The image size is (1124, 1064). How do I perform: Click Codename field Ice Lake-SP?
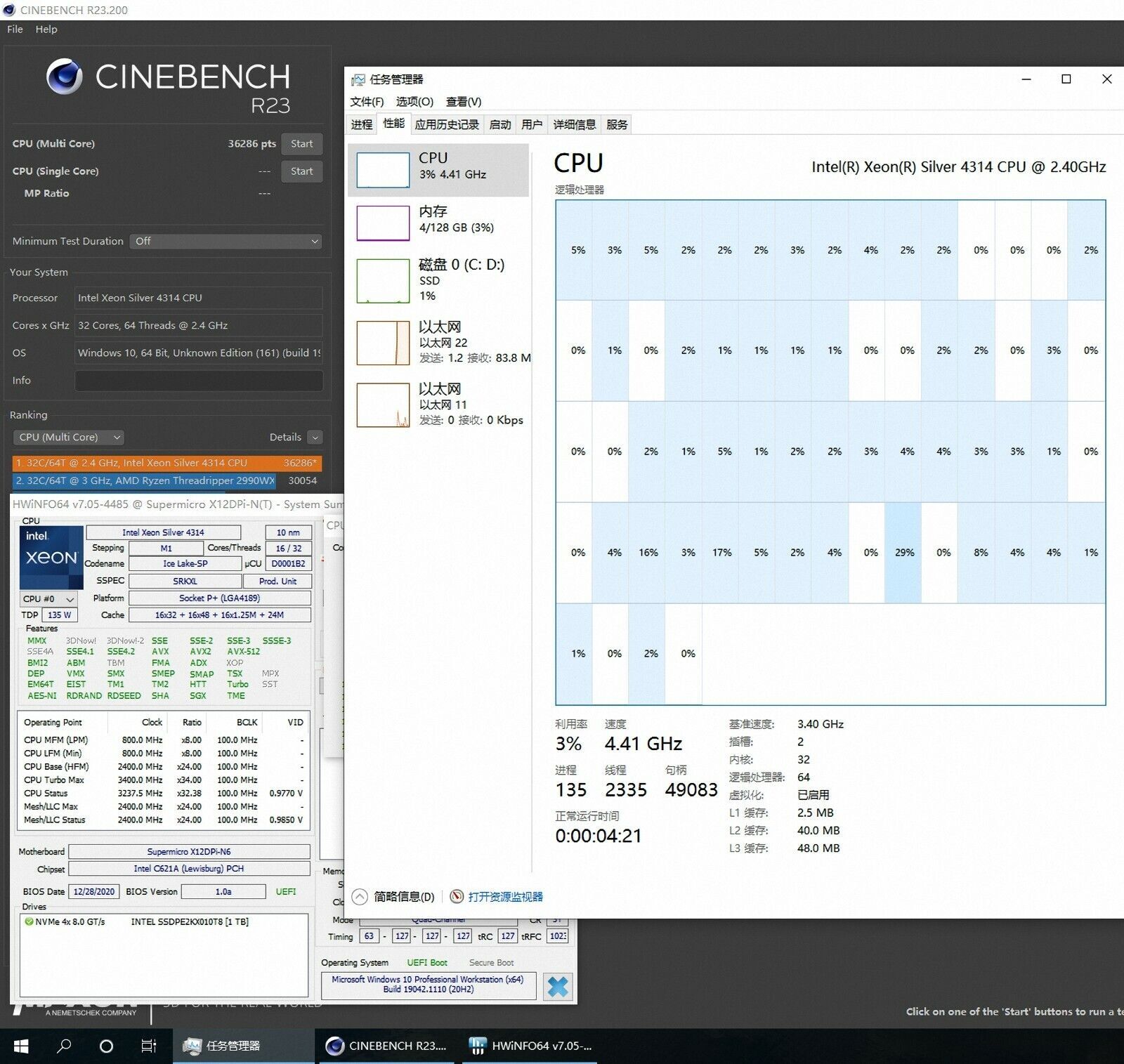185,564
